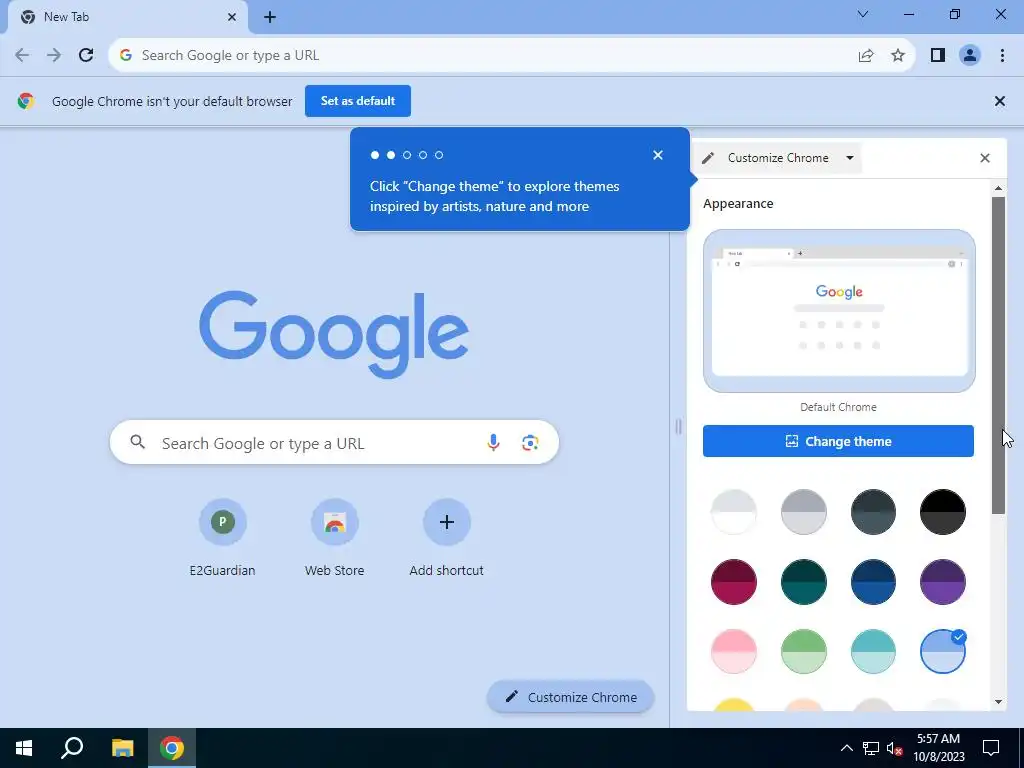
Task: Click the muted volume tray icon
Action: 894,748
